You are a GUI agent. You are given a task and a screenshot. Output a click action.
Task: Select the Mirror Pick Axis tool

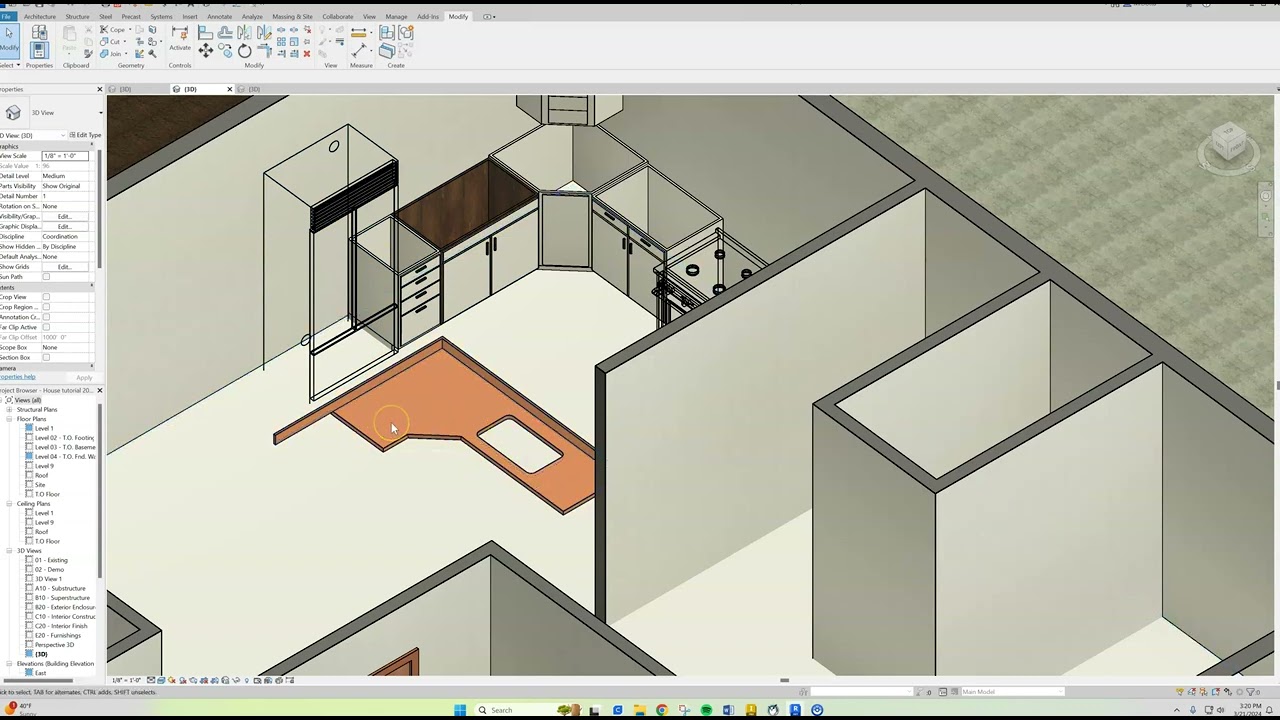pos(245,33)
